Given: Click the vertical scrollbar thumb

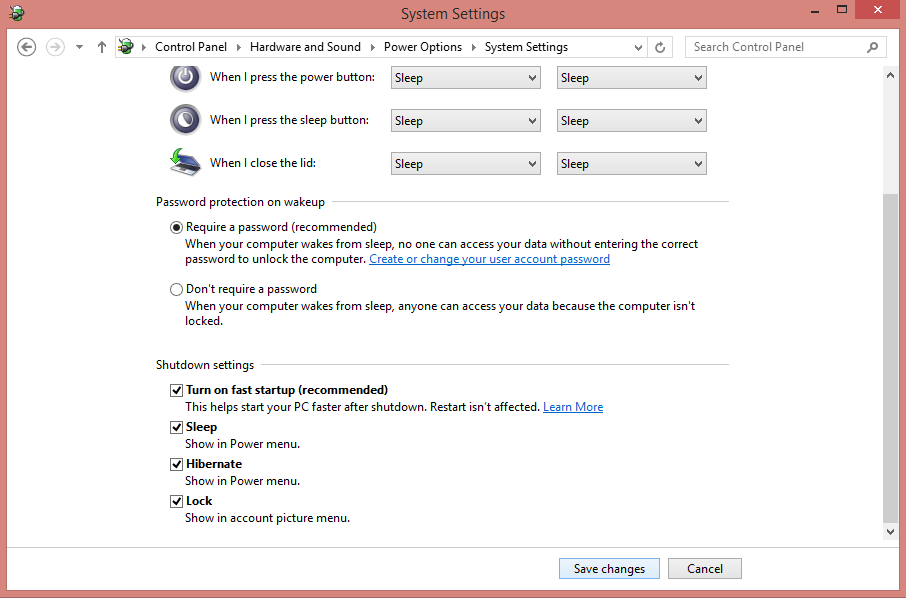Looking at the screenshot, I should point(890,357).
